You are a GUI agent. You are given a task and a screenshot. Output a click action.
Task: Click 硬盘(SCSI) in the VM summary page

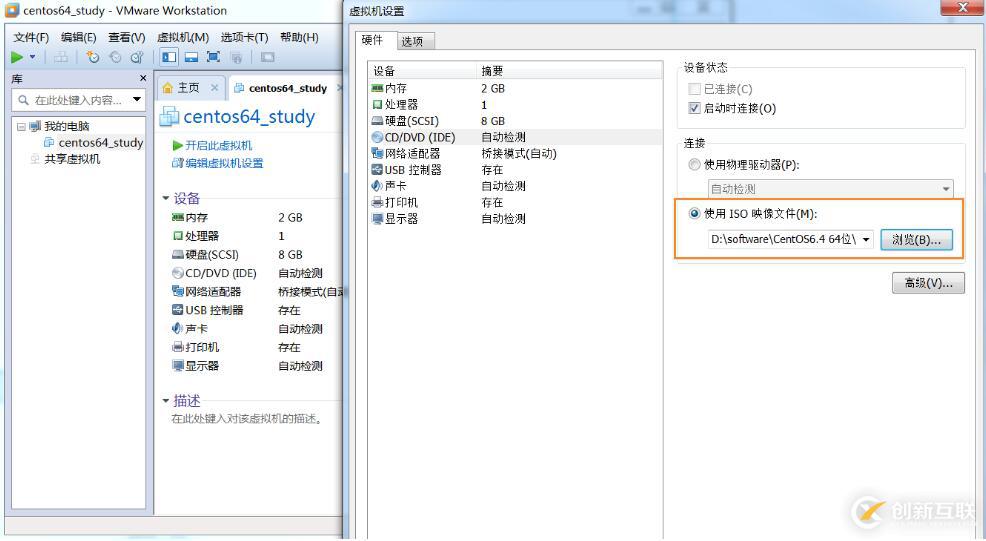point(212,255)
